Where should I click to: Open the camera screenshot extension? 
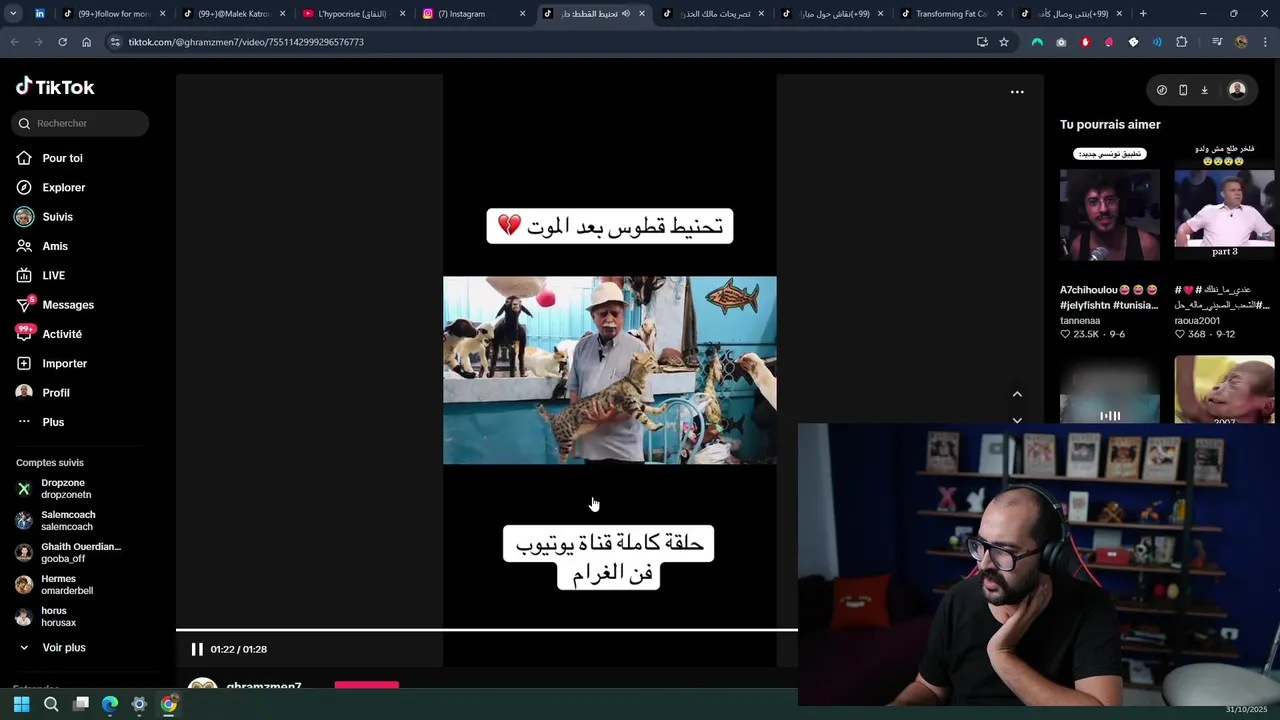click(x=1061, y=42)
